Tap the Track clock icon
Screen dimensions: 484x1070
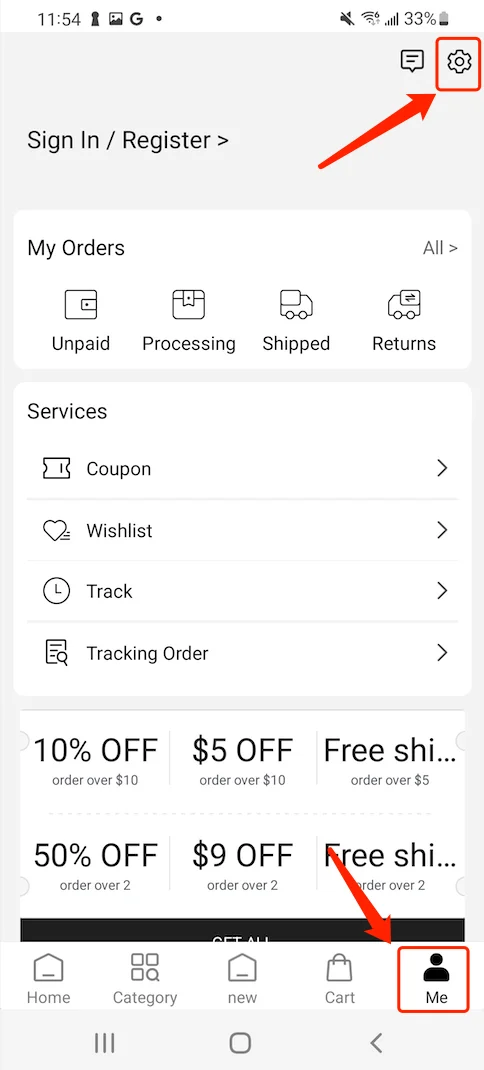point(56,591)
